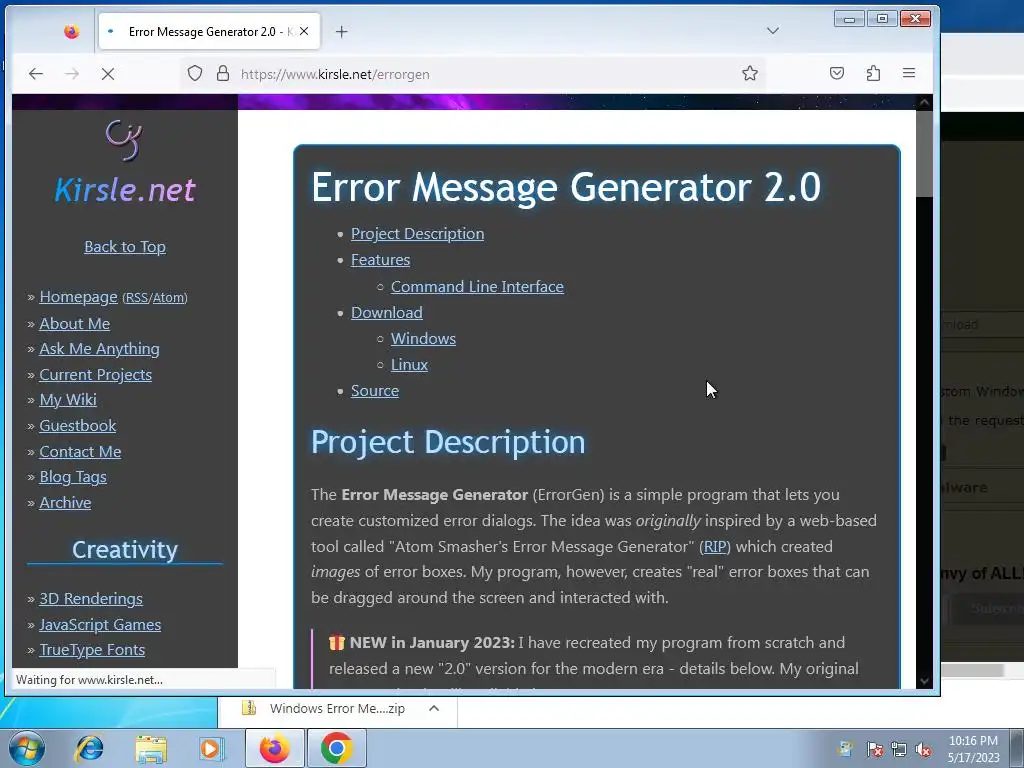Click the scrollbar down arrow
Screen dimensions: 1024x768
[x=924, y=680]
